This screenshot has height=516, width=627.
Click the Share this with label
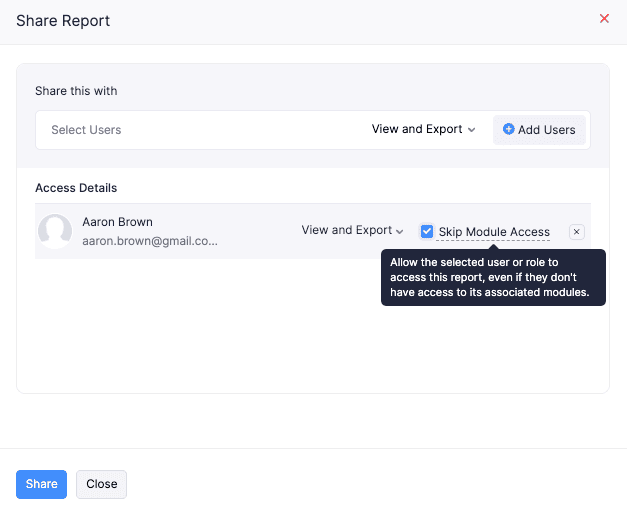coord(76,91)
